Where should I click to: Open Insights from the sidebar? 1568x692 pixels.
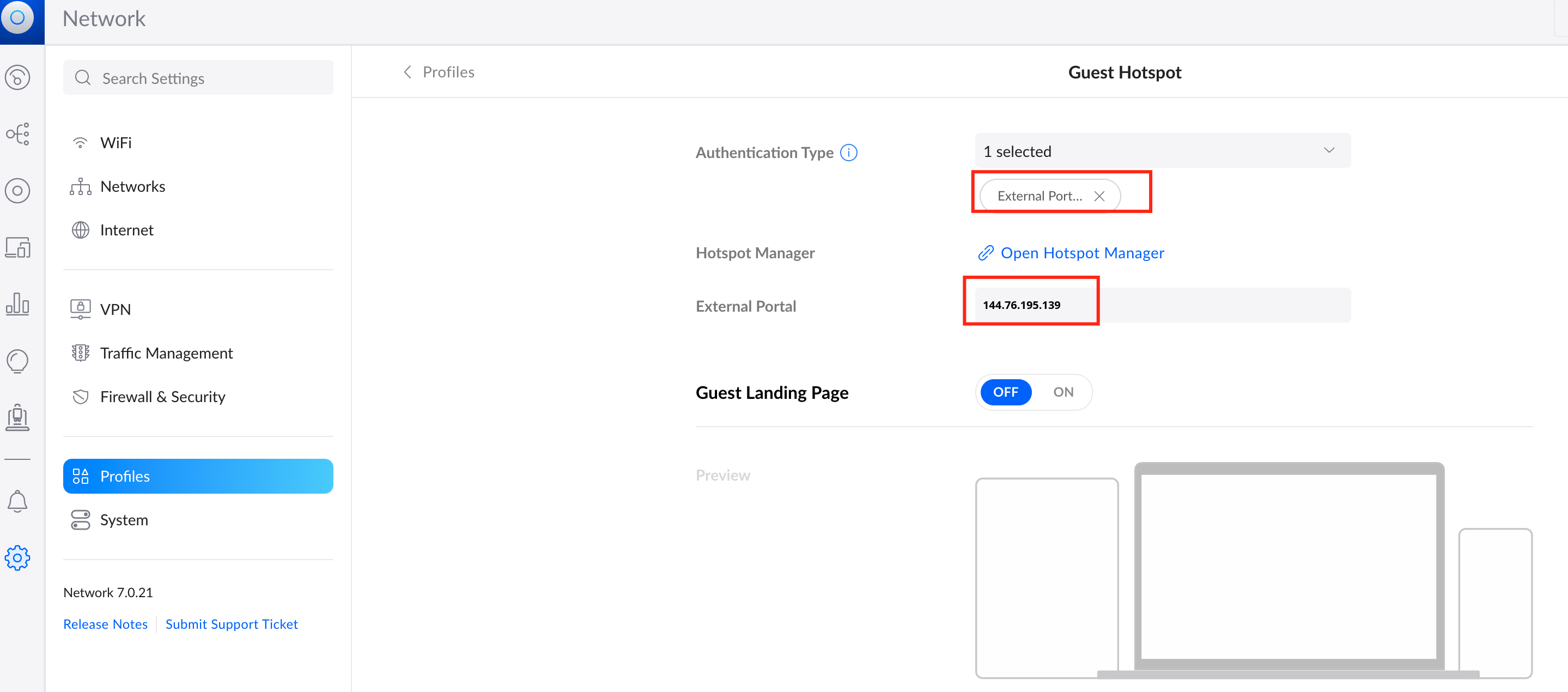pos(17,360)
